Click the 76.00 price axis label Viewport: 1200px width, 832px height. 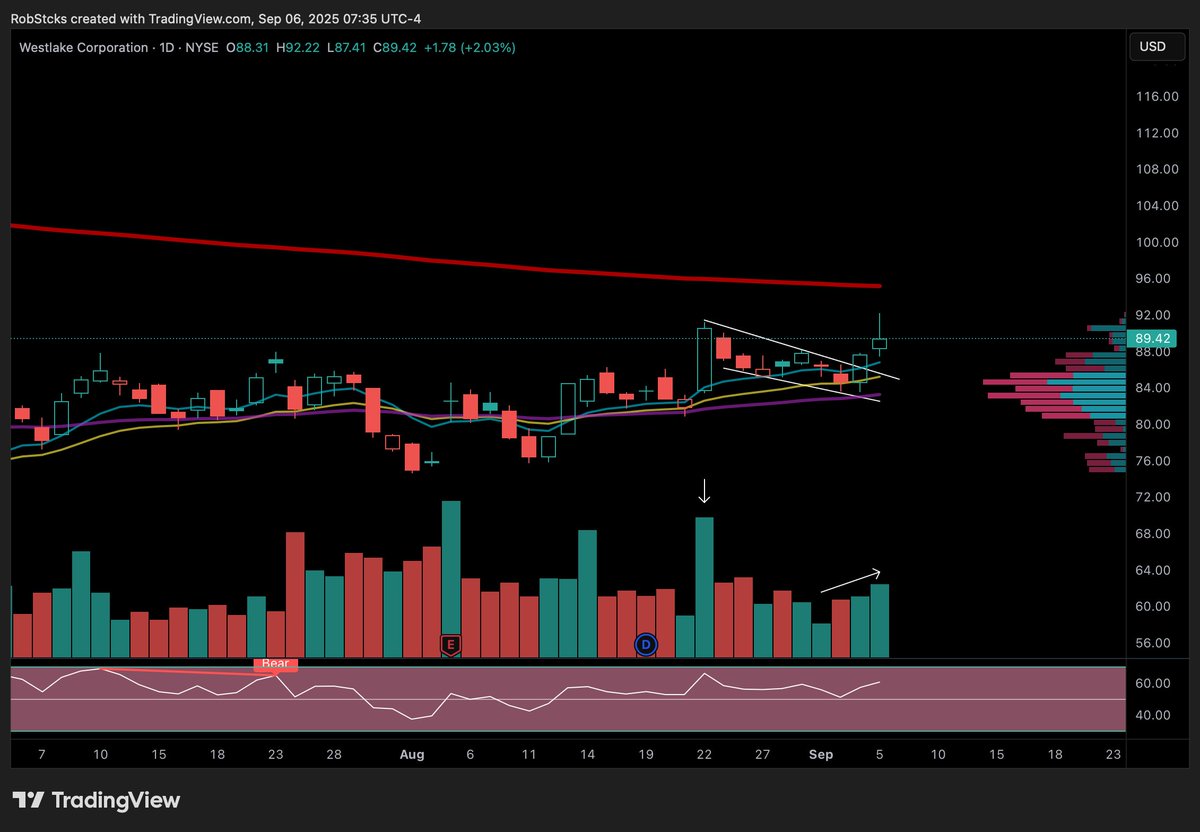pyautogui.click(x=1154, y=461)
